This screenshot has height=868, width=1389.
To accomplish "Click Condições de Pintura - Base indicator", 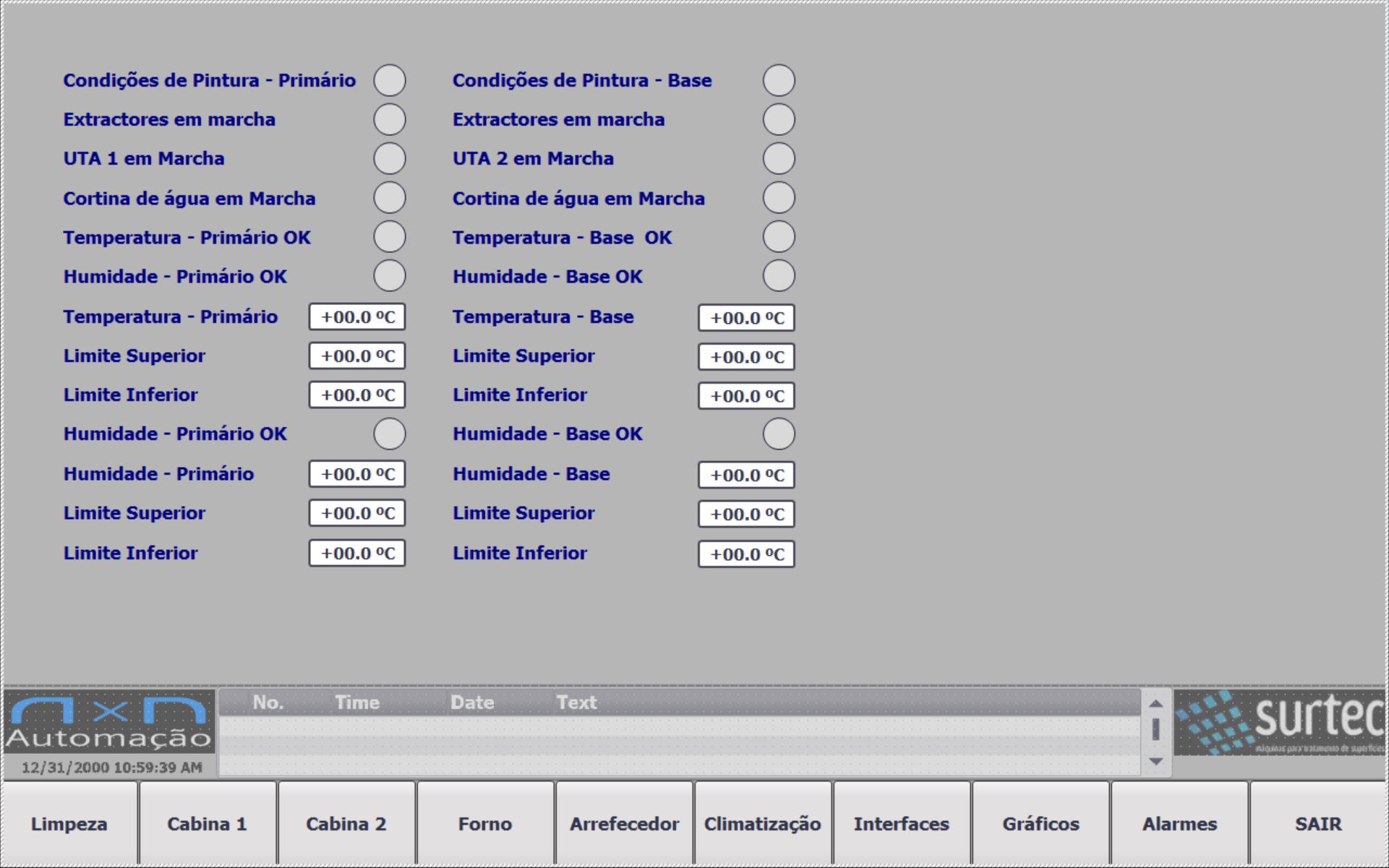I will (779, 80).
